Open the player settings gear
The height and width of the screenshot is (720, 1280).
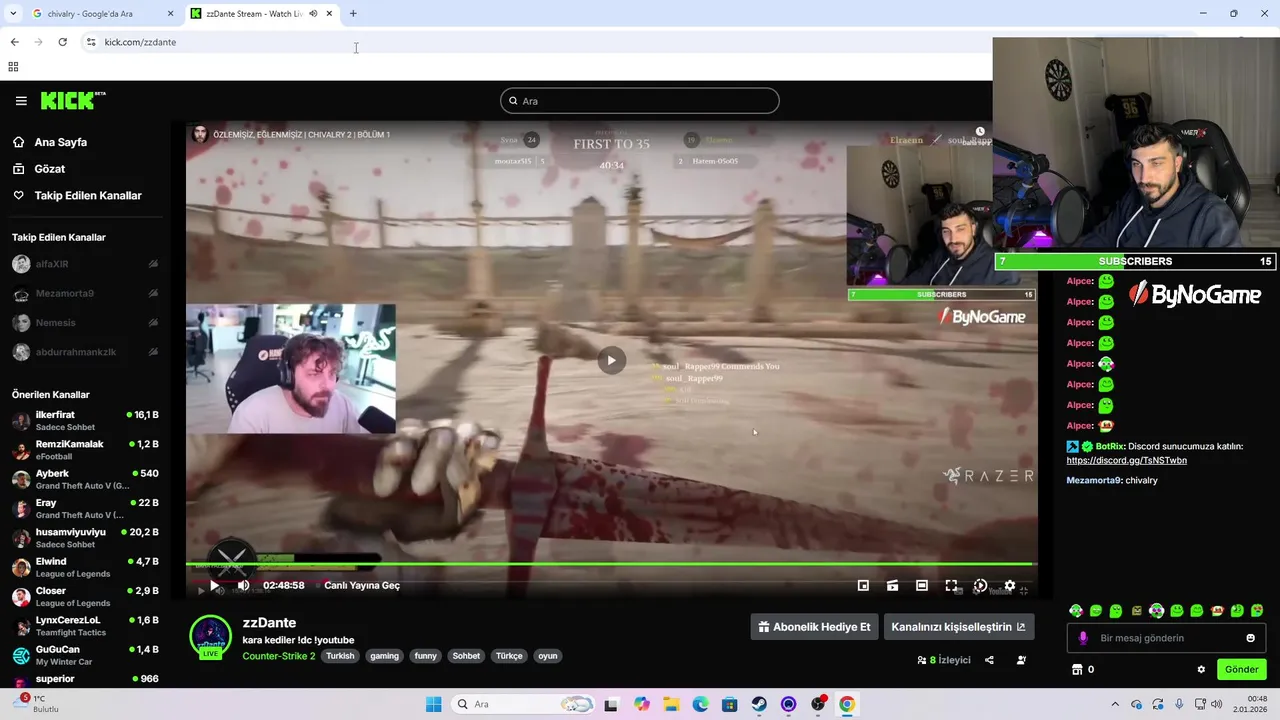click(x=1010, y=586)
